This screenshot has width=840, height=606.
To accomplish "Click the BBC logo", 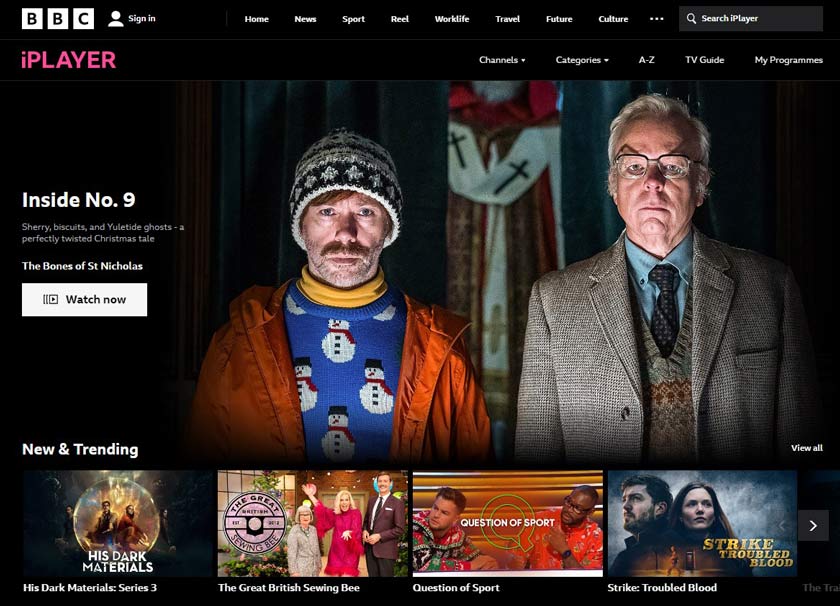I will tap(58, 19).
